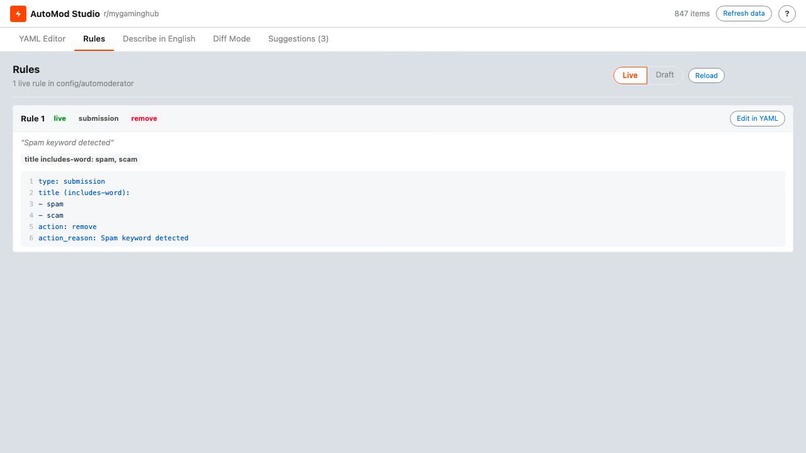This screenshot has width=806, height=453.
Task: Click the "Spam keyword detected" quote
Action: 67,142
